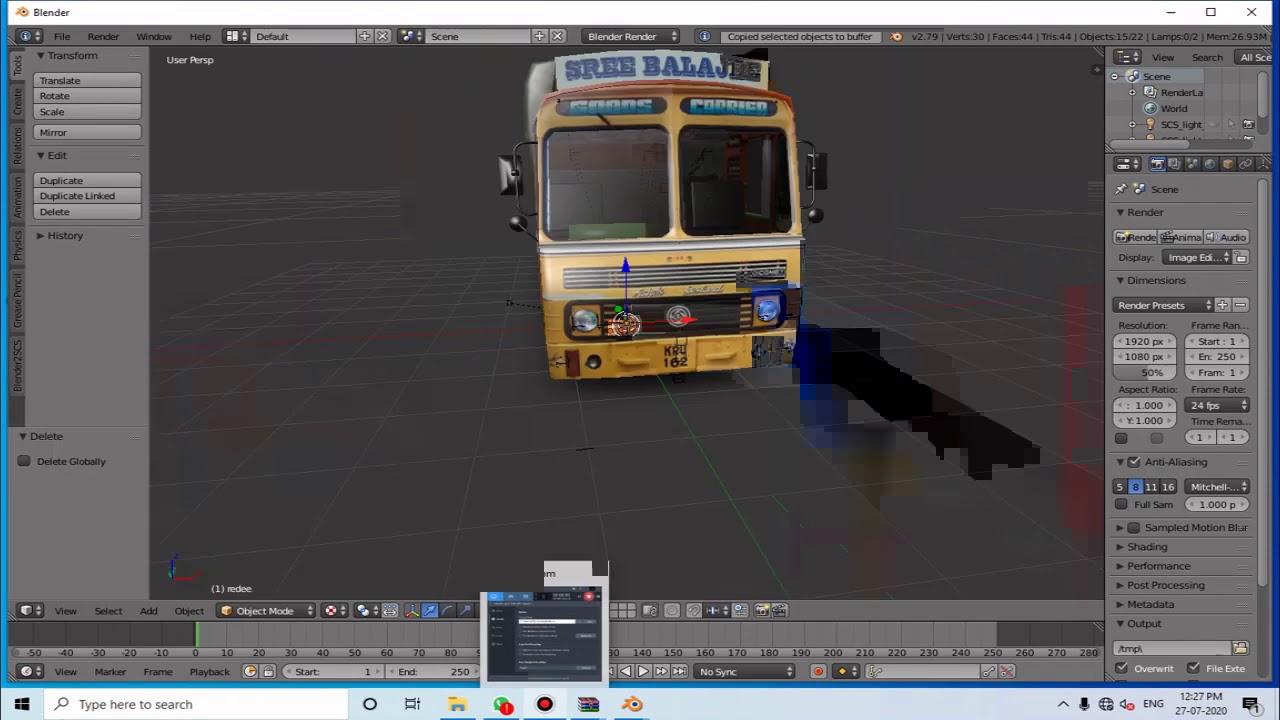Open the Constraints properties tab icon
The image size is (1280, 720).
(x=1245, y=164)
